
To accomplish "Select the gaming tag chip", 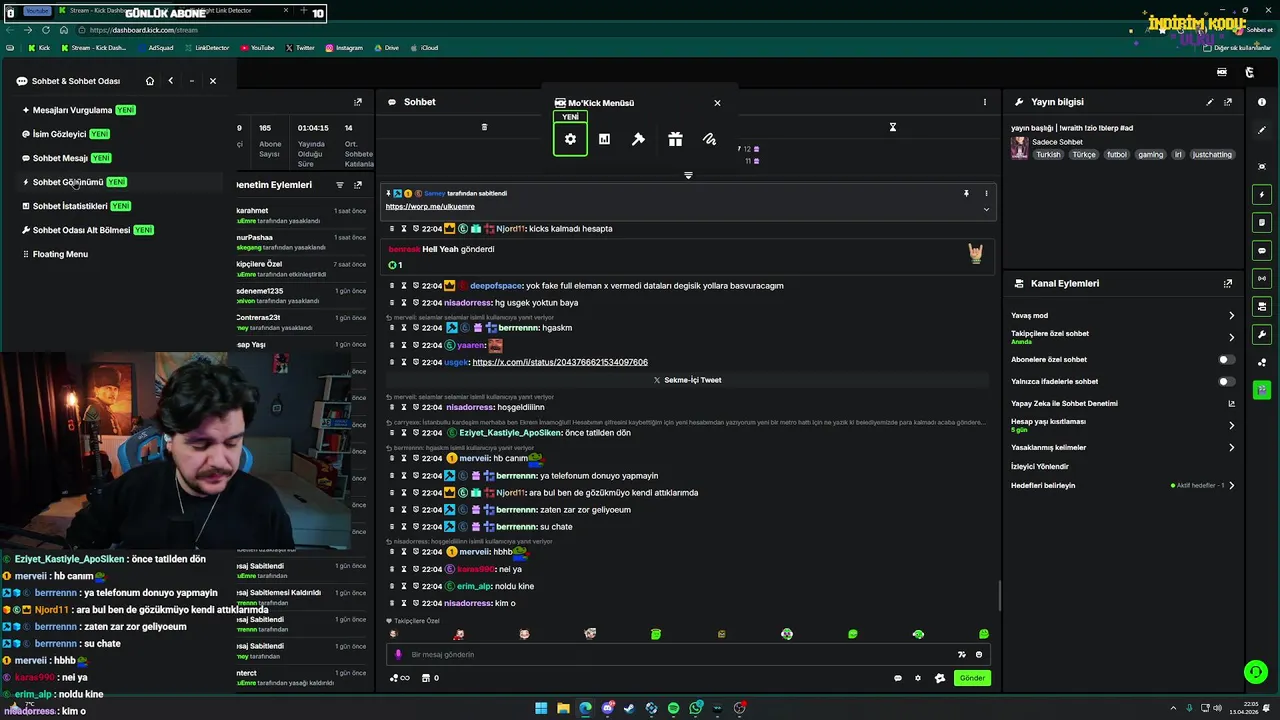I will [x=1151, y=155].
